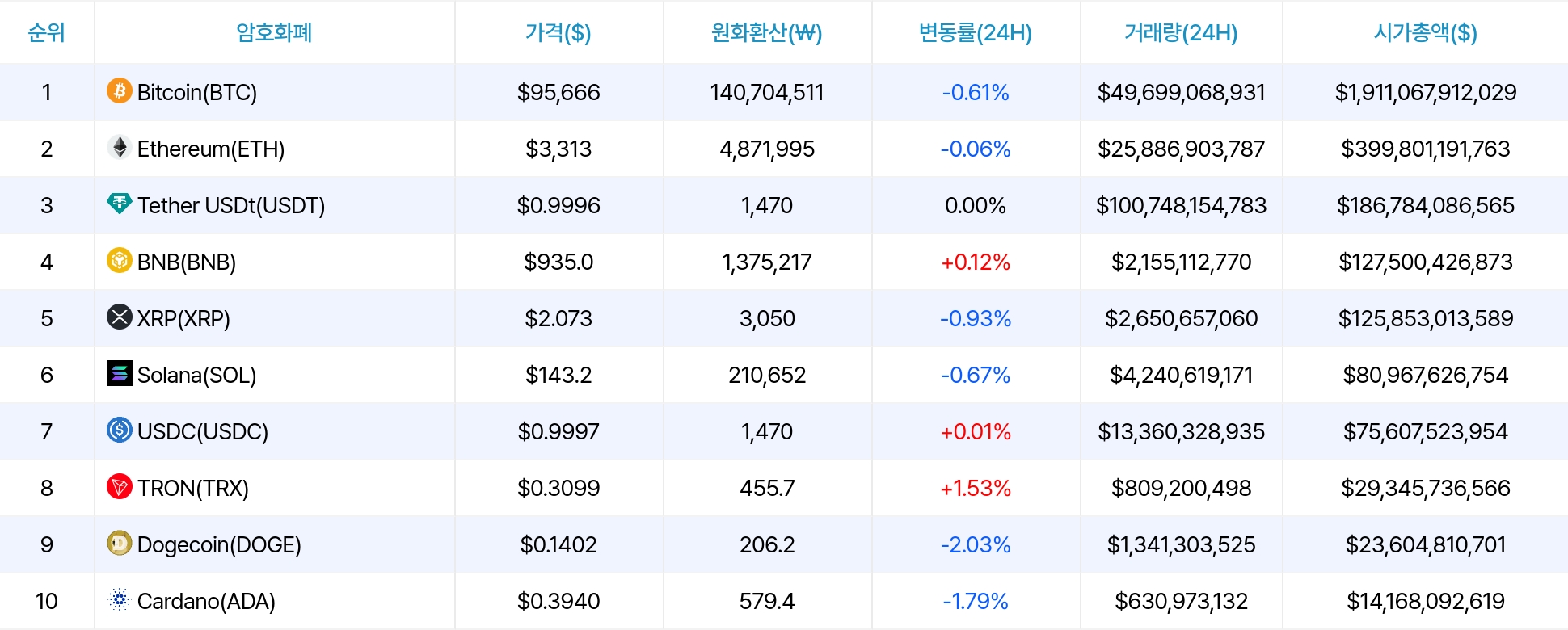
Task: Click the Tether green logo icon
Action: 120,204
